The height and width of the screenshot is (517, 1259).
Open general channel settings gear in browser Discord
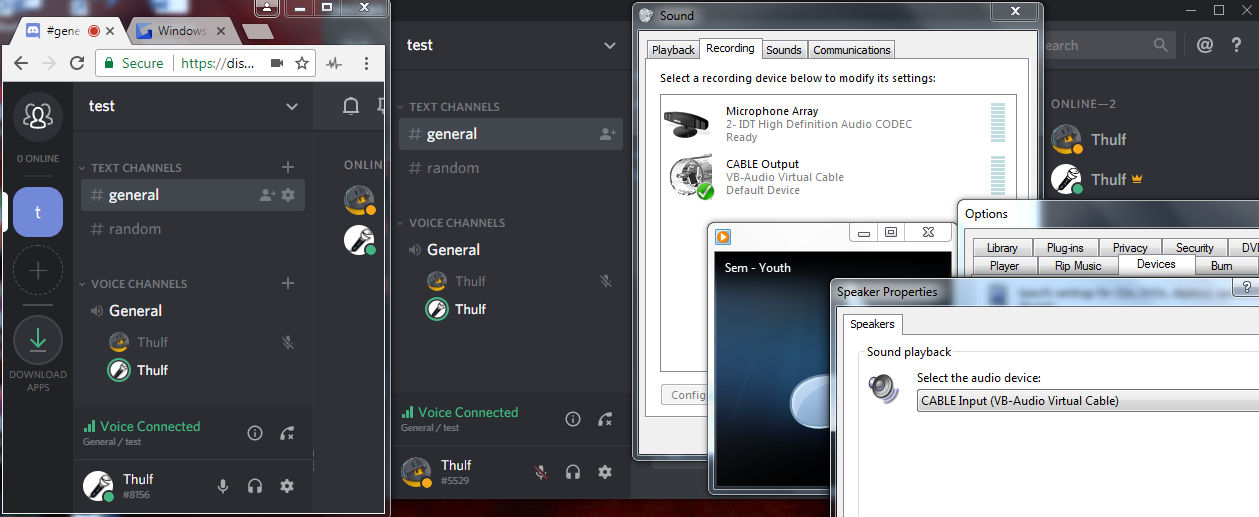pos(288,195)
